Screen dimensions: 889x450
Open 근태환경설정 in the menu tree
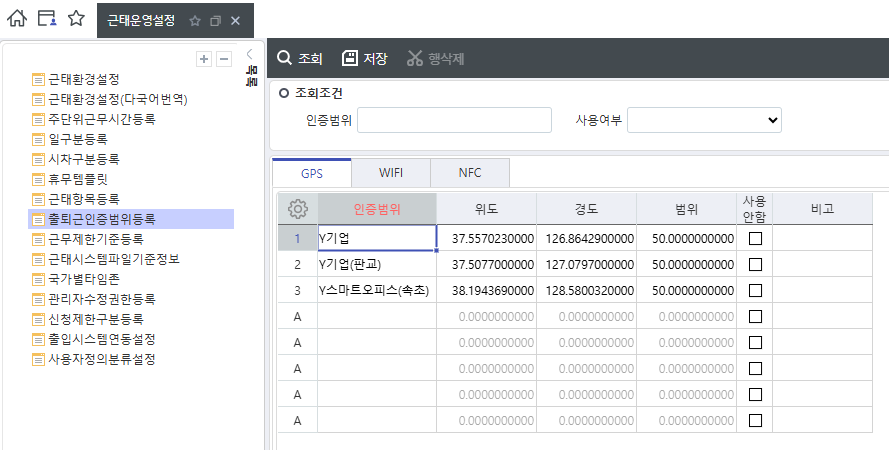(x=83, y=79)
